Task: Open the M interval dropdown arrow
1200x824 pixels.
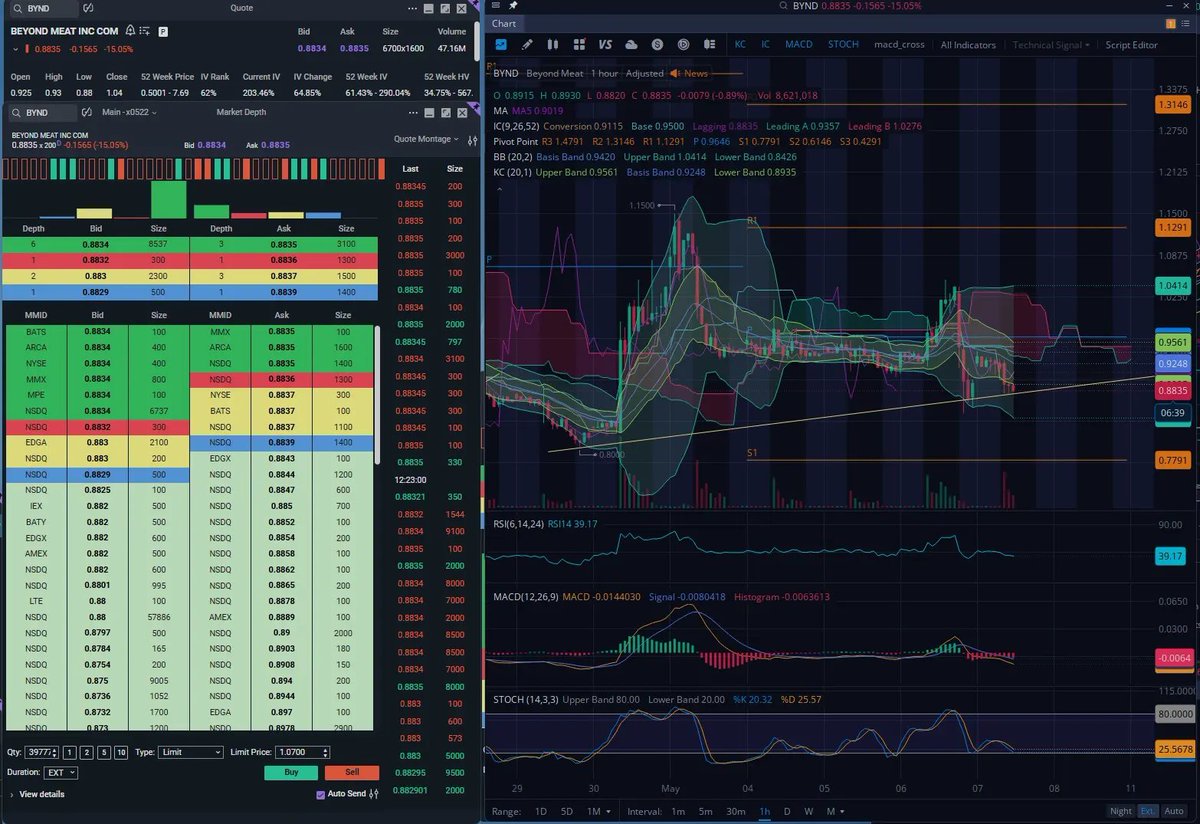Action: tap(843, 811)
